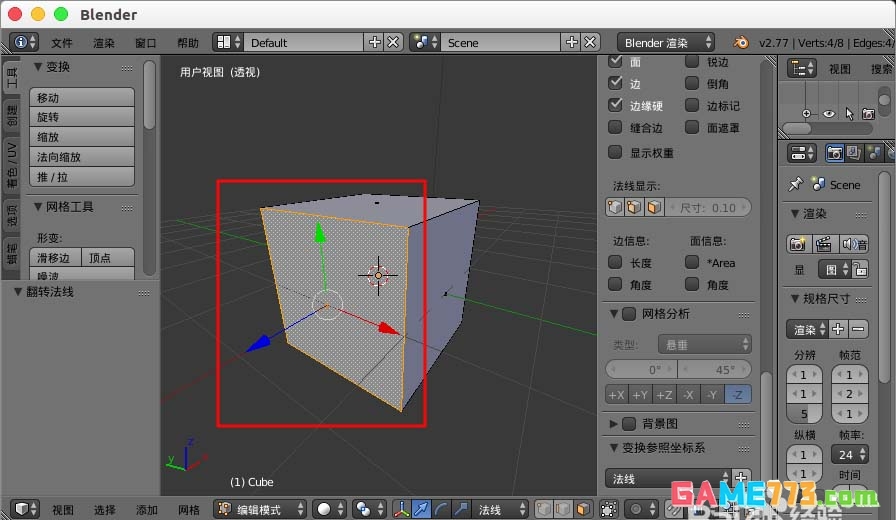Screen dimensions: 896x520
Task: Show vertex normals display icon
Action: (x=615, y=207)
